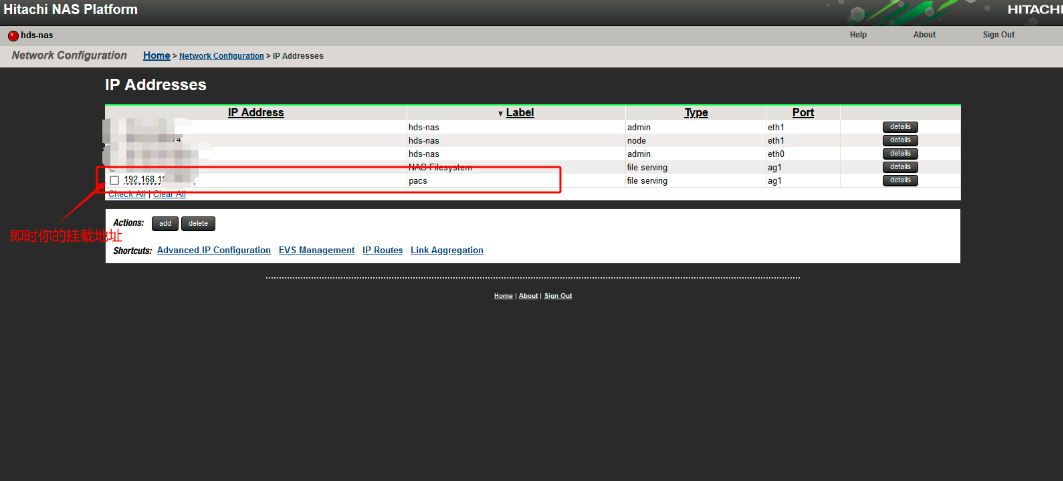The image size is (1063, 481).
Task: Sort the table by Port column
Action: point(803,112)
